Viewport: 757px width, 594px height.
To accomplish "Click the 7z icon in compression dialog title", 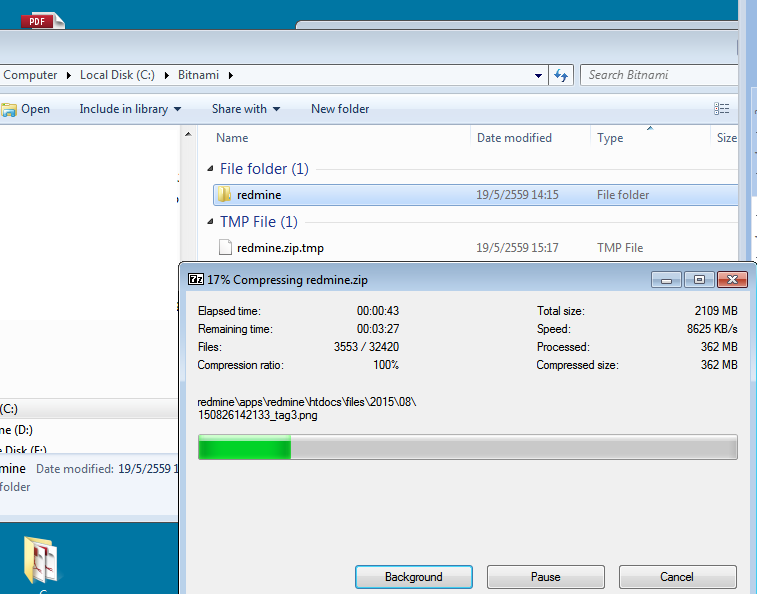I will point(196,280).
